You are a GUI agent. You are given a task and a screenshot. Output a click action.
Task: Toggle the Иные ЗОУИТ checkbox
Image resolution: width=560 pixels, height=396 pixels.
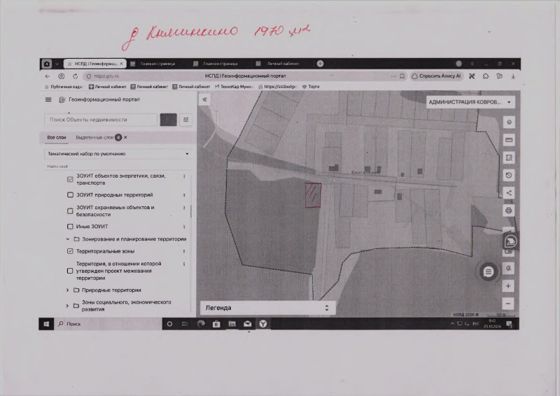[x=70, y=226]
